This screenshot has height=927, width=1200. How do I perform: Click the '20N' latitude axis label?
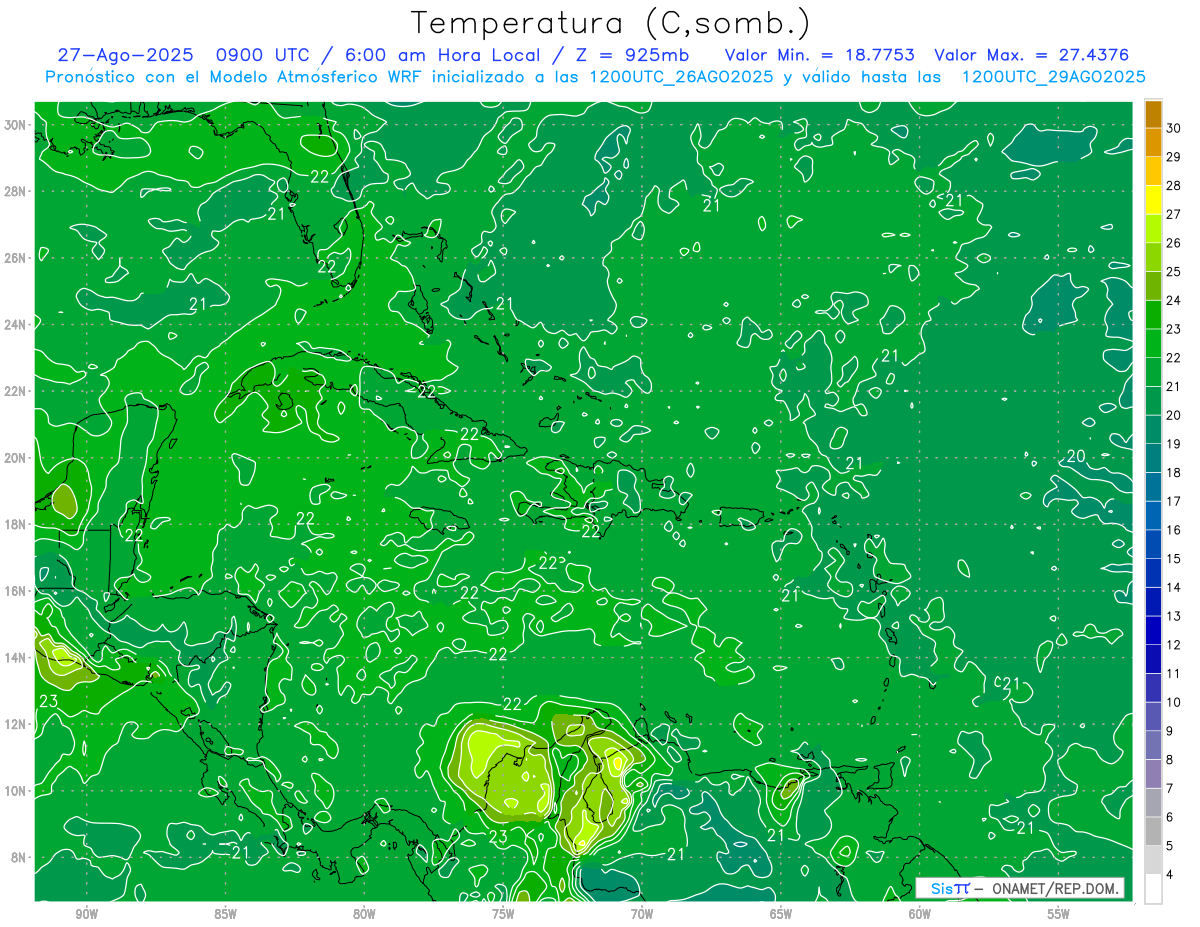click(x=16, y=458)
